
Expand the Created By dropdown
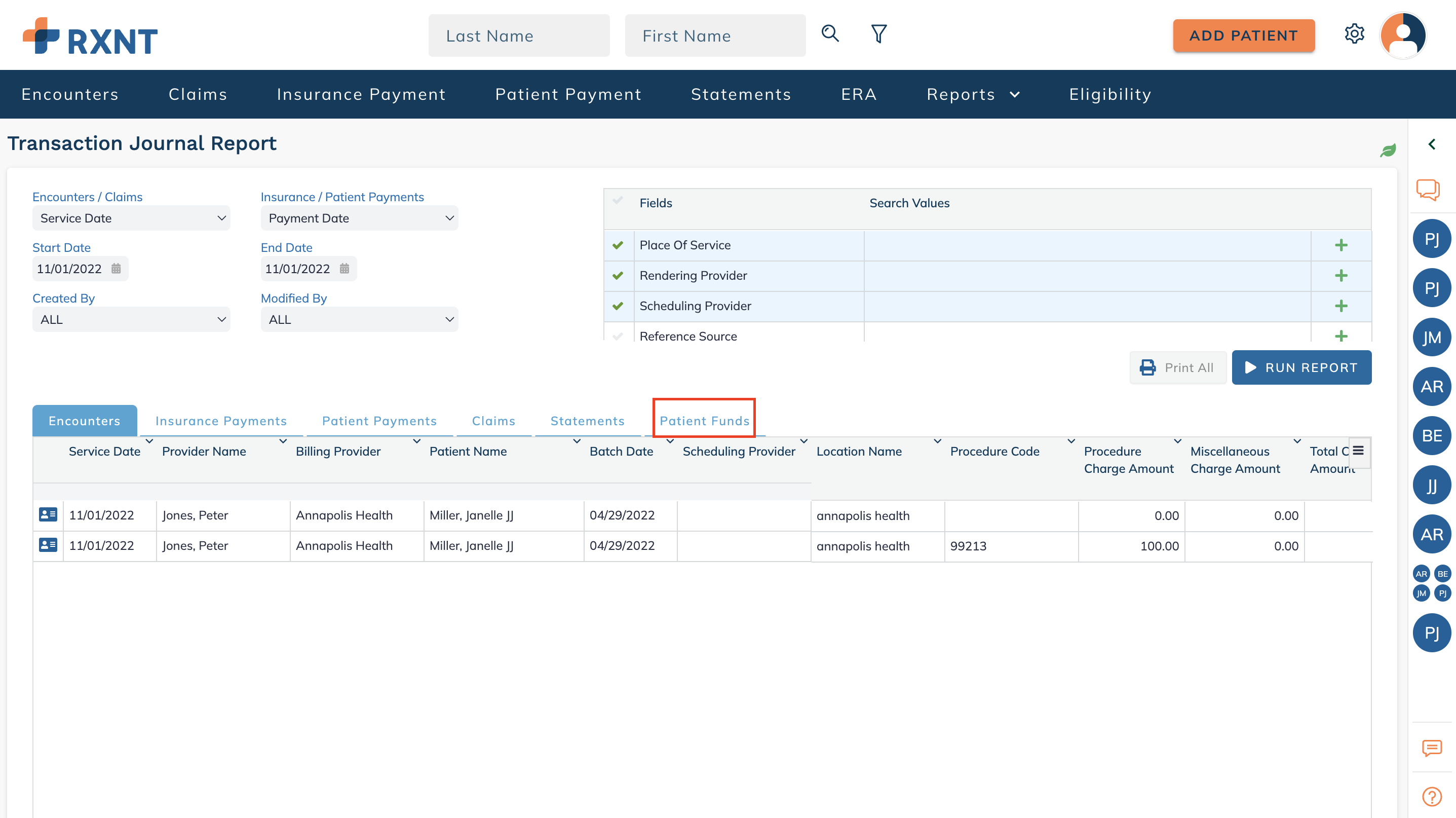point(131,319)
